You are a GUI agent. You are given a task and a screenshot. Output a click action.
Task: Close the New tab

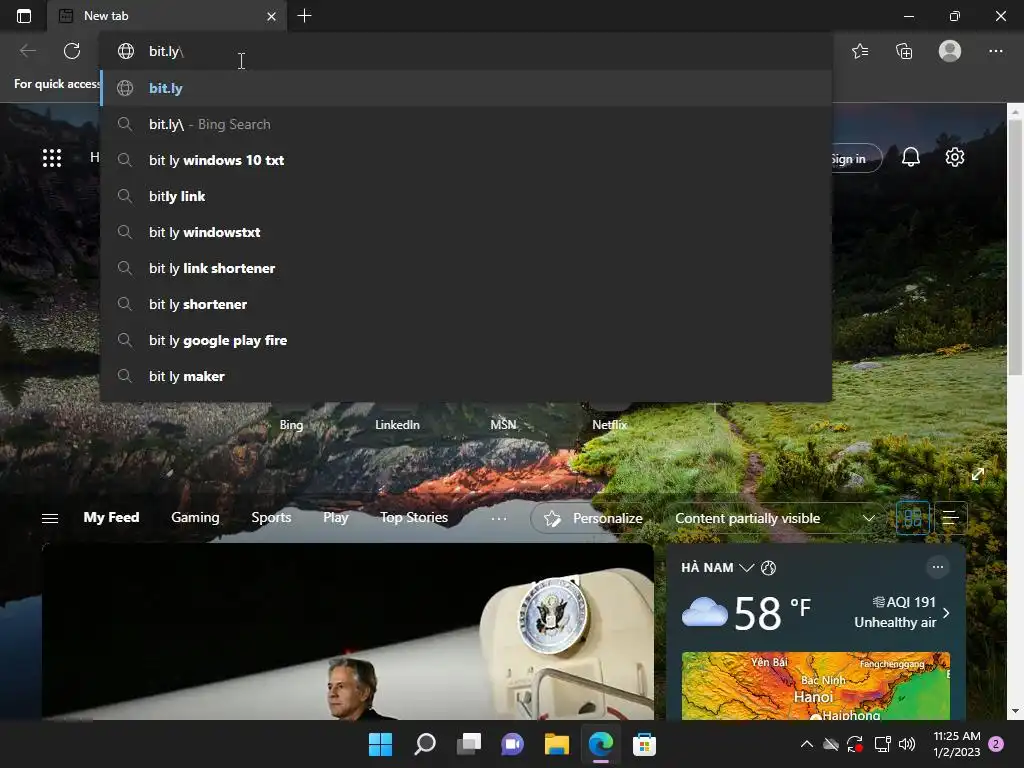271,16
